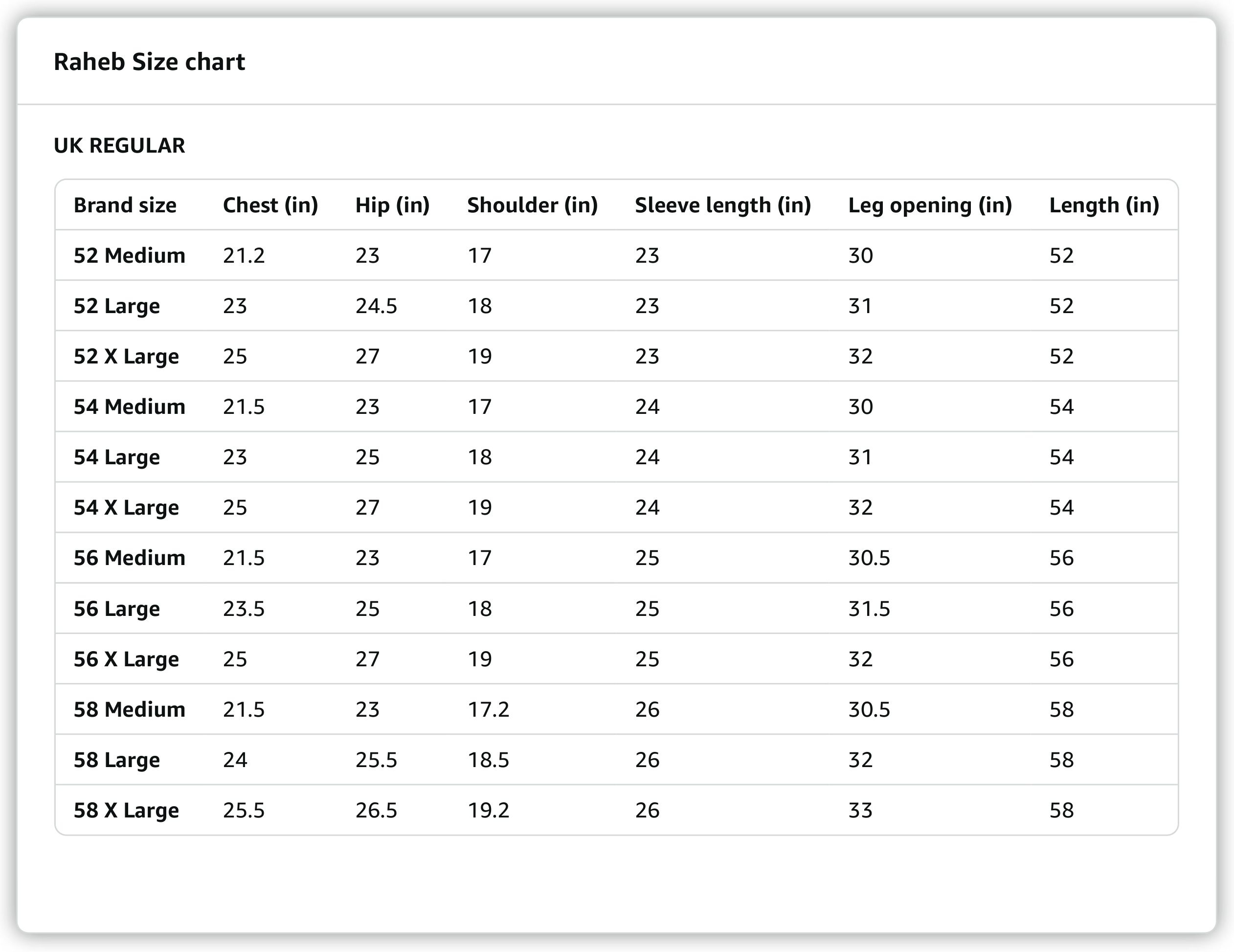Click the Length (in) column header

tap(1103, 205)
